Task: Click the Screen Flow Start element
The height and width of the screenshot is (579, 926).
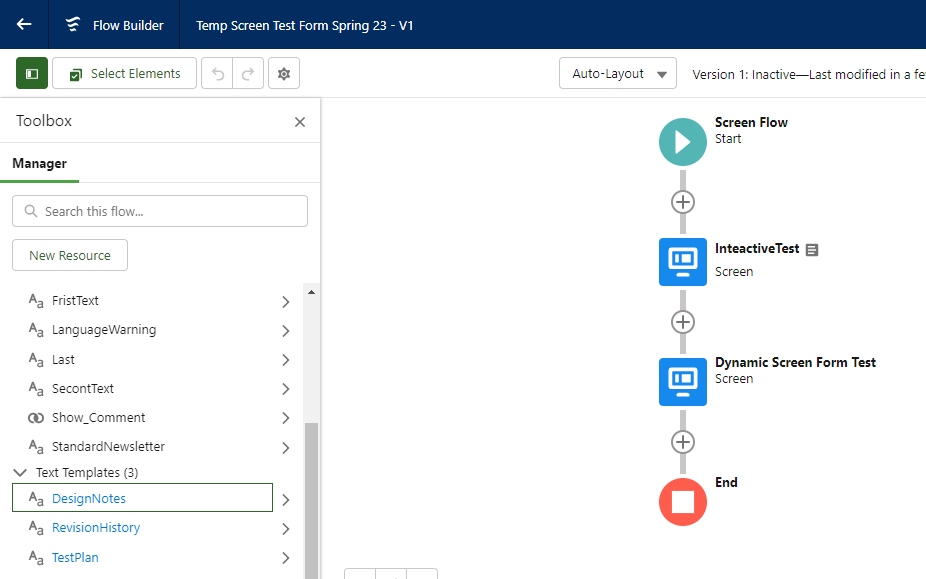Action: (683, 142)
